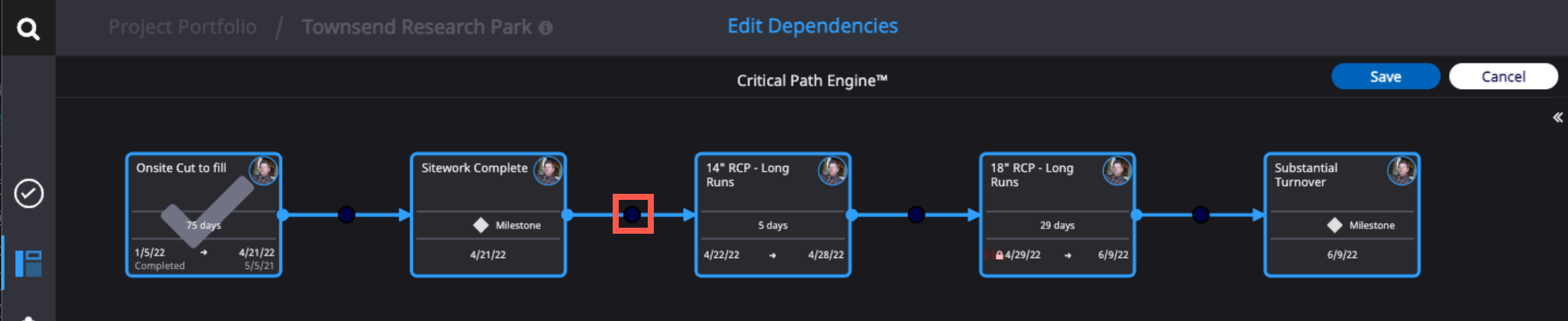Select dependency node before Substantial Turnover
Viewport: 1568px width, 321px height.
tap(1201, 214)
